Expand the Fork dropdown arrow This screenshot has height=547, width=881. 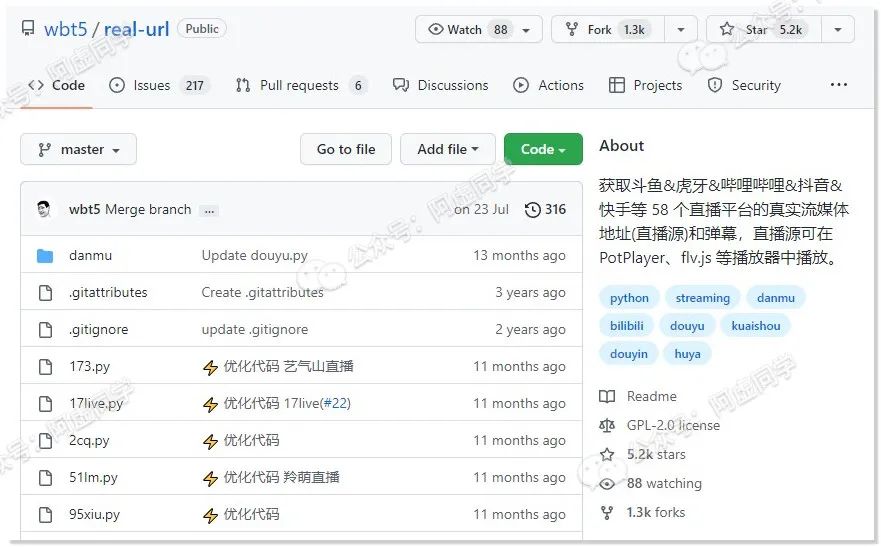[680, 30]
